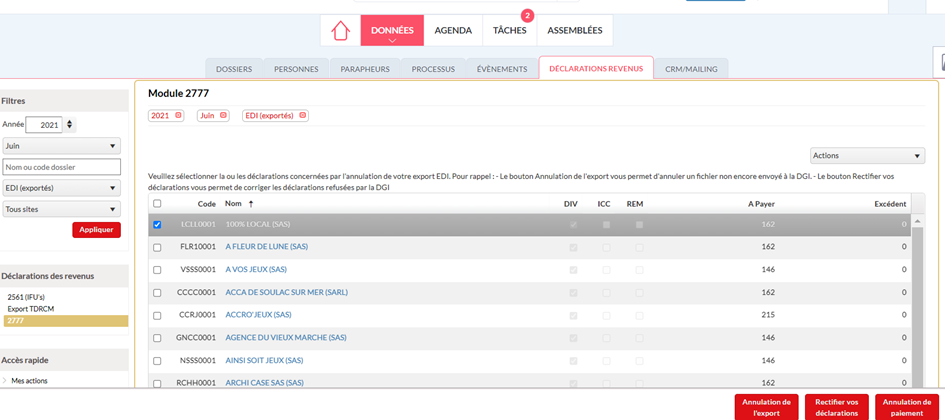Click the Appliquer button
This screenshot has width=945, height=420.
pos(96,230)
